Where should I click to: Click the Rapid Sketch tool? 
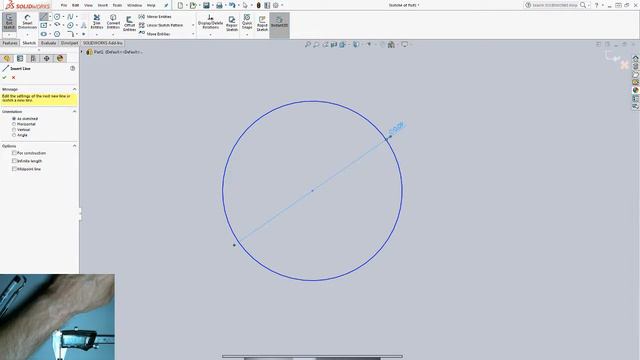coord(262,23)
